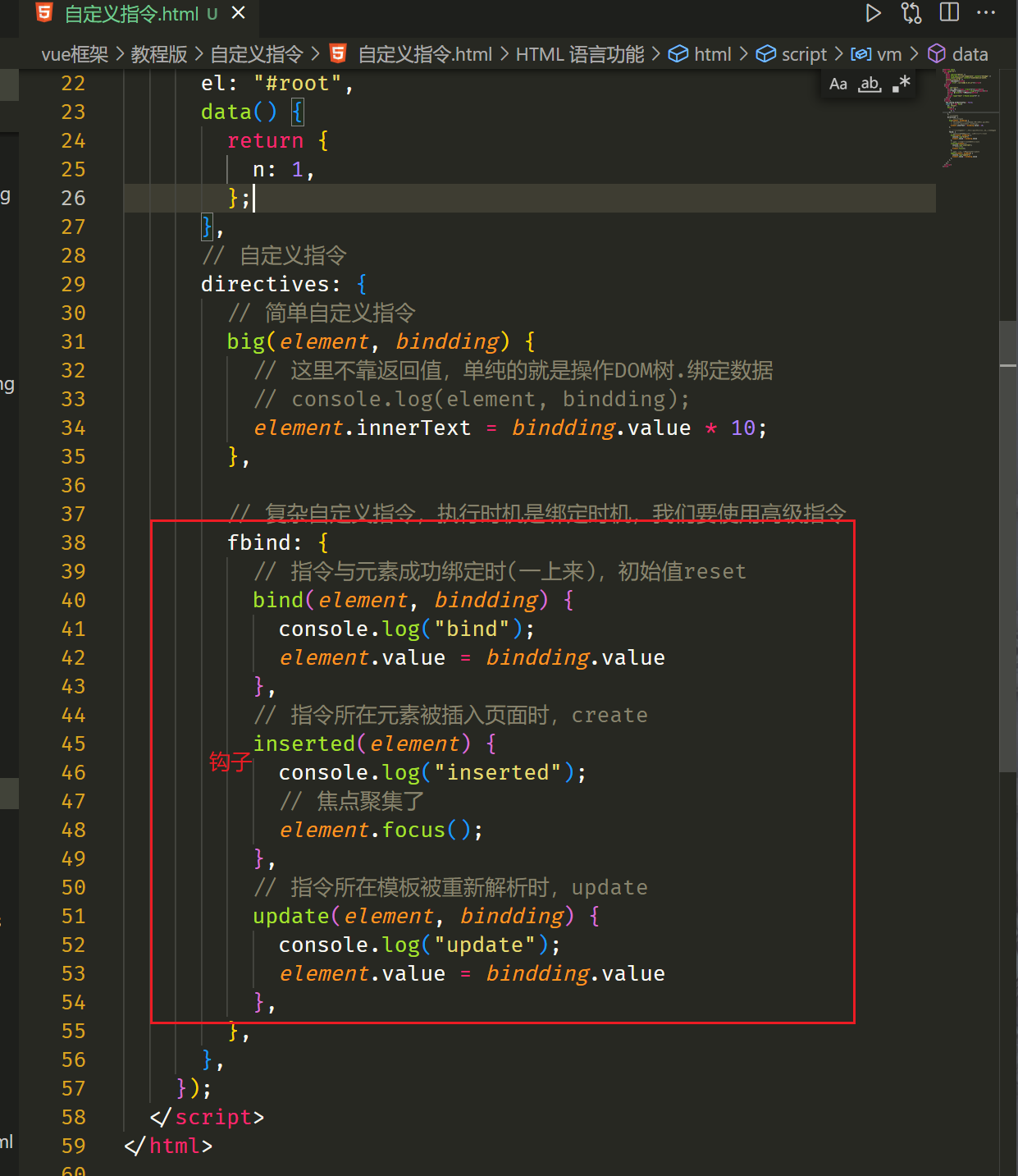Image resolution: width=1018 pixels, height=1176 pixels.
Task: Click 'bind' hook function name on line 40
Action: 278,600
